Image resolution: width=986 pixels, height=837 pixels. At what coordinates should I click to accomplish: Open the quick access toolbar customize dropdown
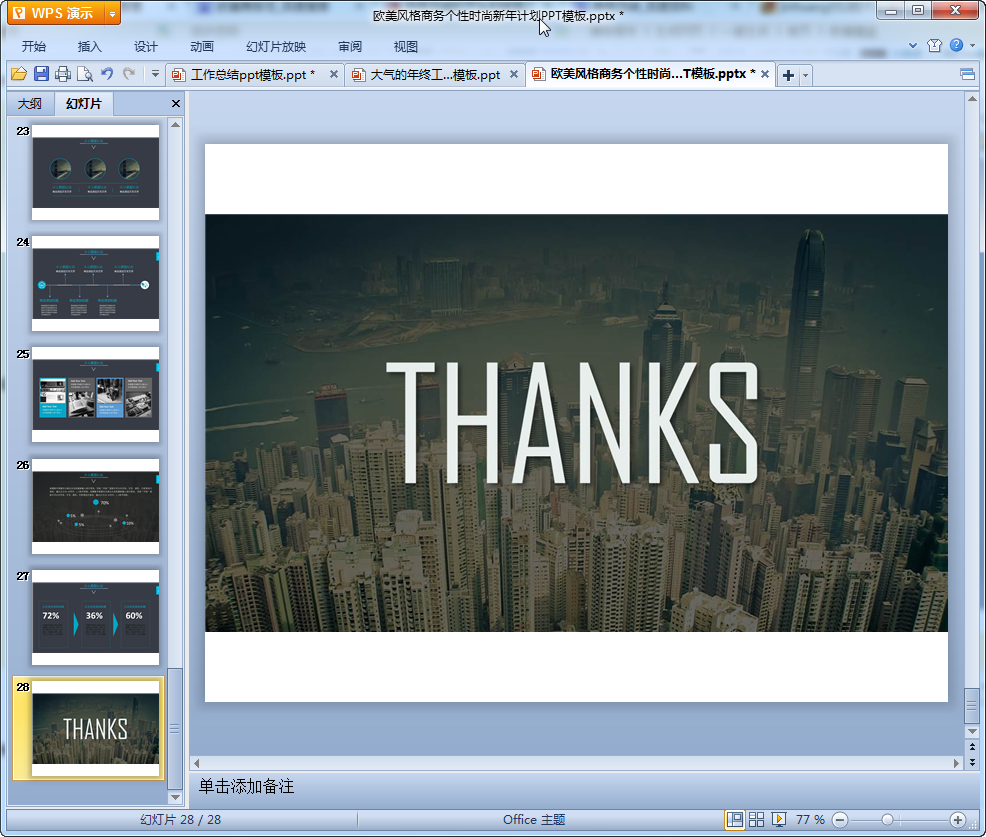pos(155,74)
